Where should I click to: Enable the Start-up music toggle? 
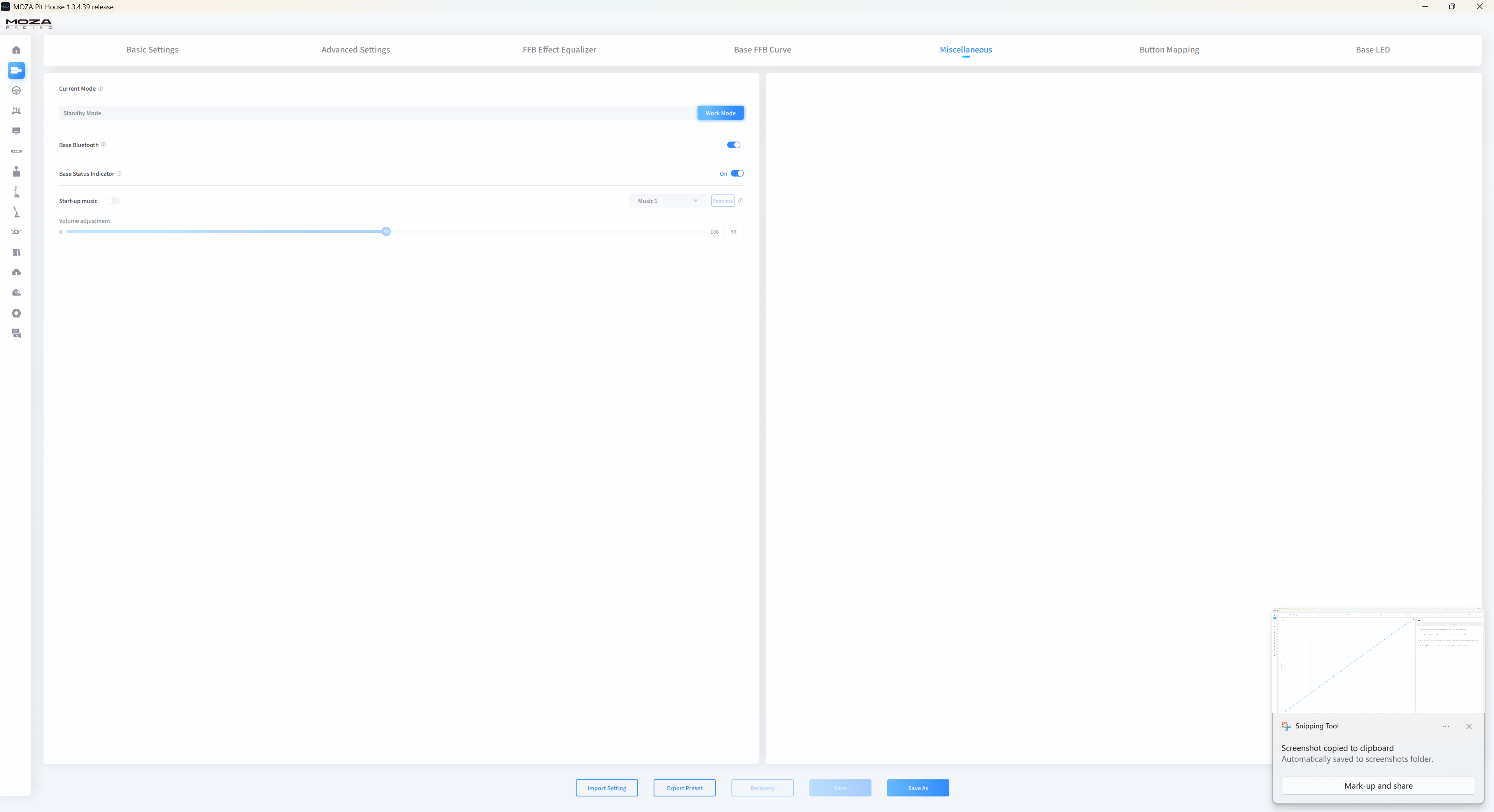point(113,201)
